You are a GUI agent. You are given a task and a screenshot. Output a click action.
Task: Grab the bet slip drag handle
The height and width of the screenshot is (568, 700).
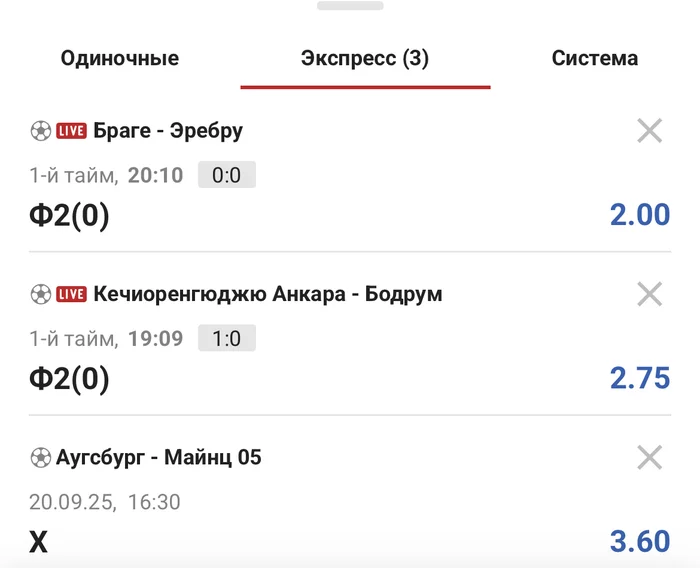click(350, 5)
